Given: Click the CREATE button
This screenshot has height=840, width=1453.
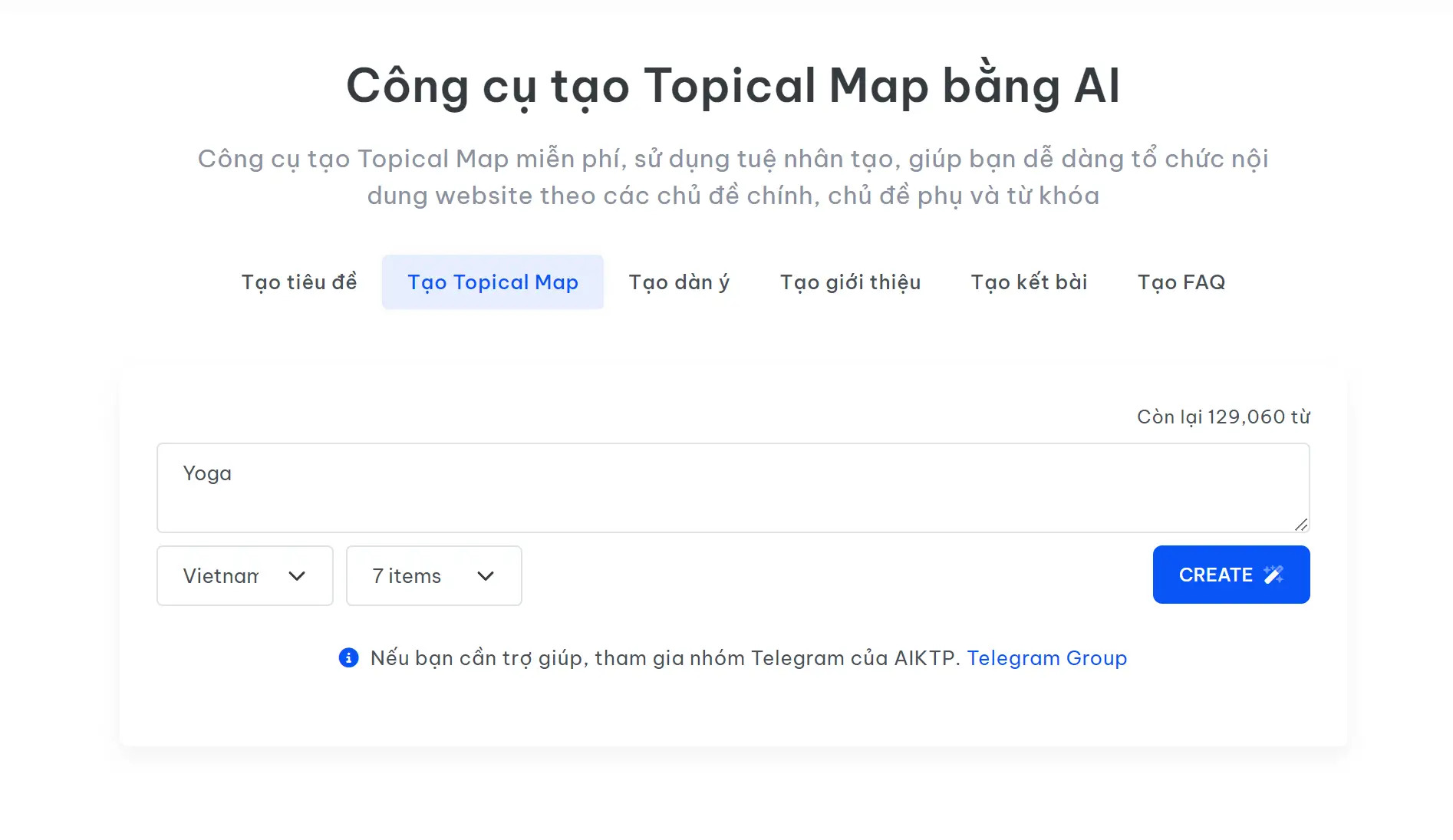Looking at the screenshot, I should click(1231, 575).
